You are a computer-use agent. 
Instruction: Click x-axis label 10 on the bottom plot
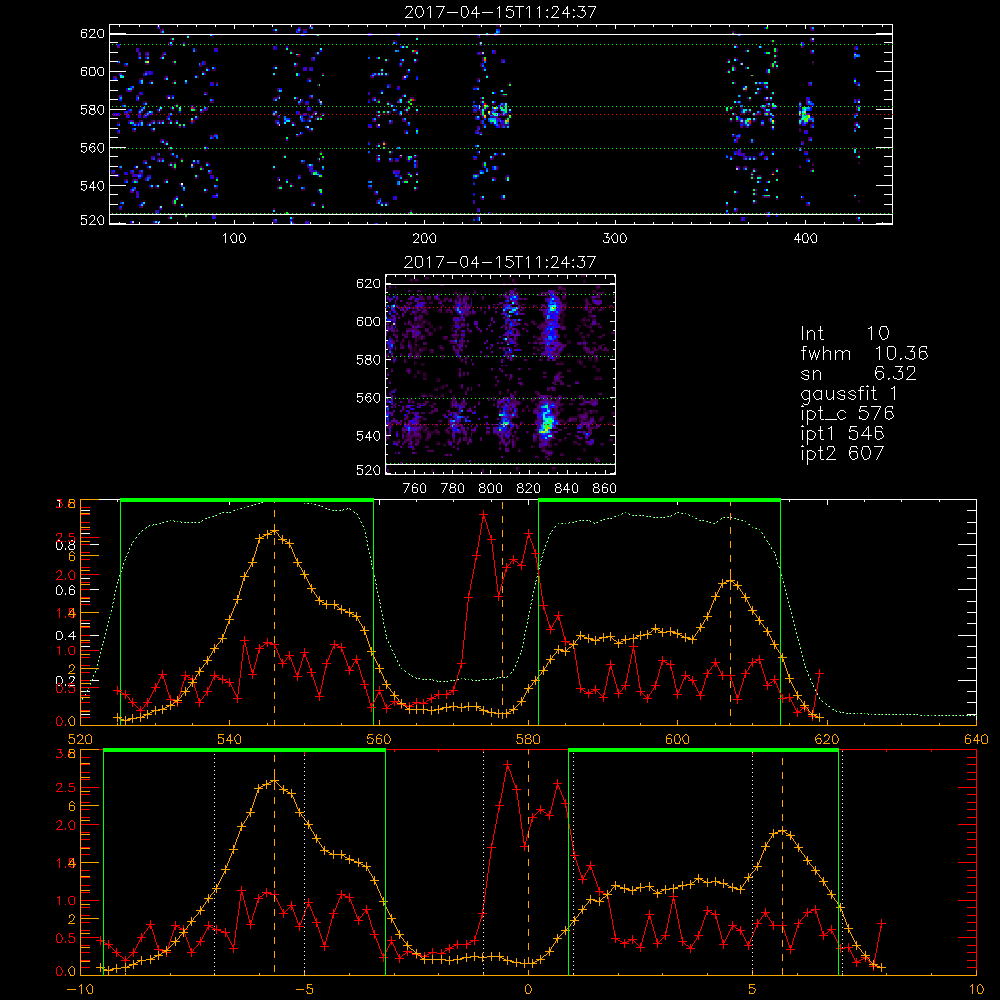(x=976, y=989)
